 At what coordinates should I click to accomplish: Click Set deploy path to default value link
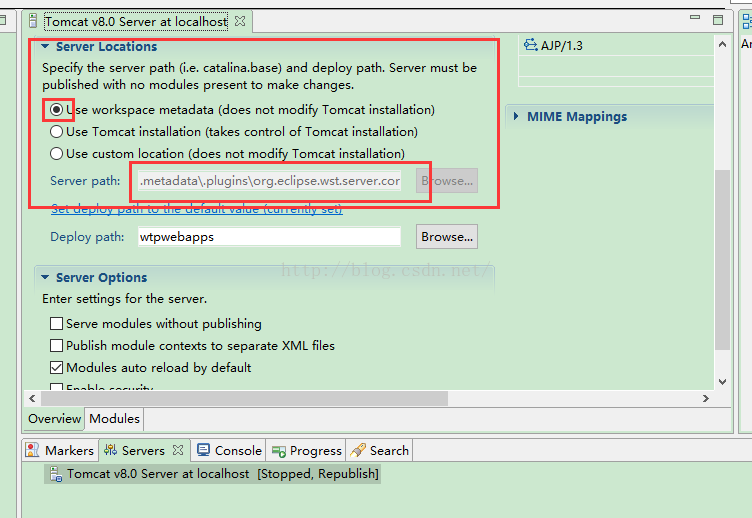[197, 209]
